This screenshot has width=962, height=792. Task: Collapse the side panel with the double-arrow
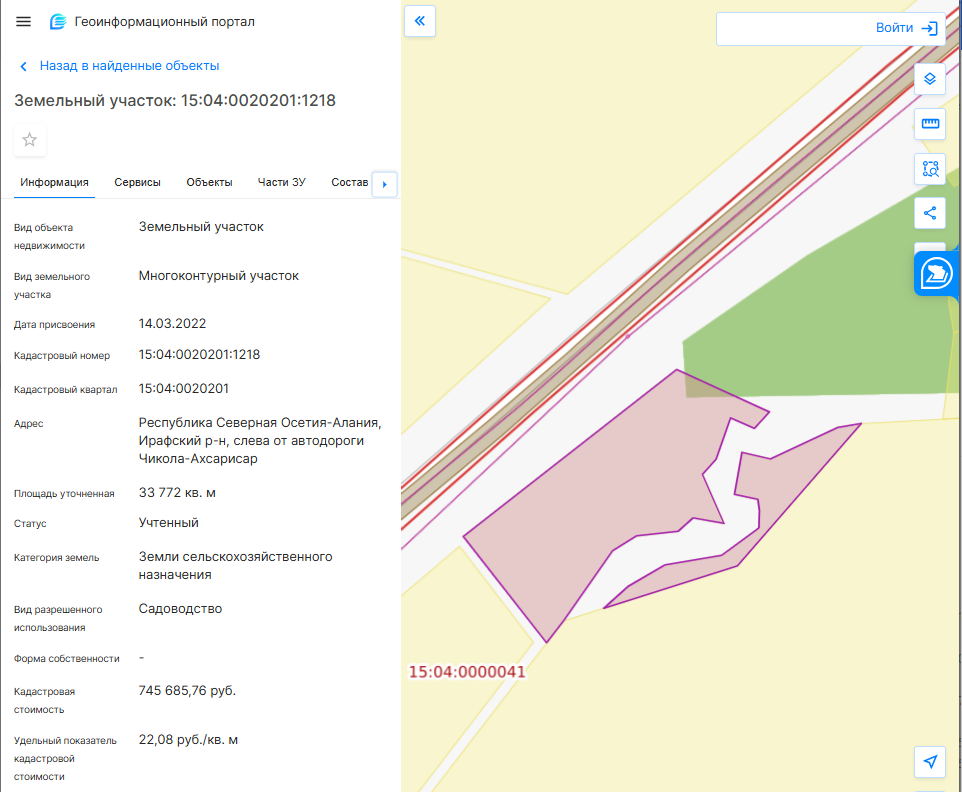point(420,21)
